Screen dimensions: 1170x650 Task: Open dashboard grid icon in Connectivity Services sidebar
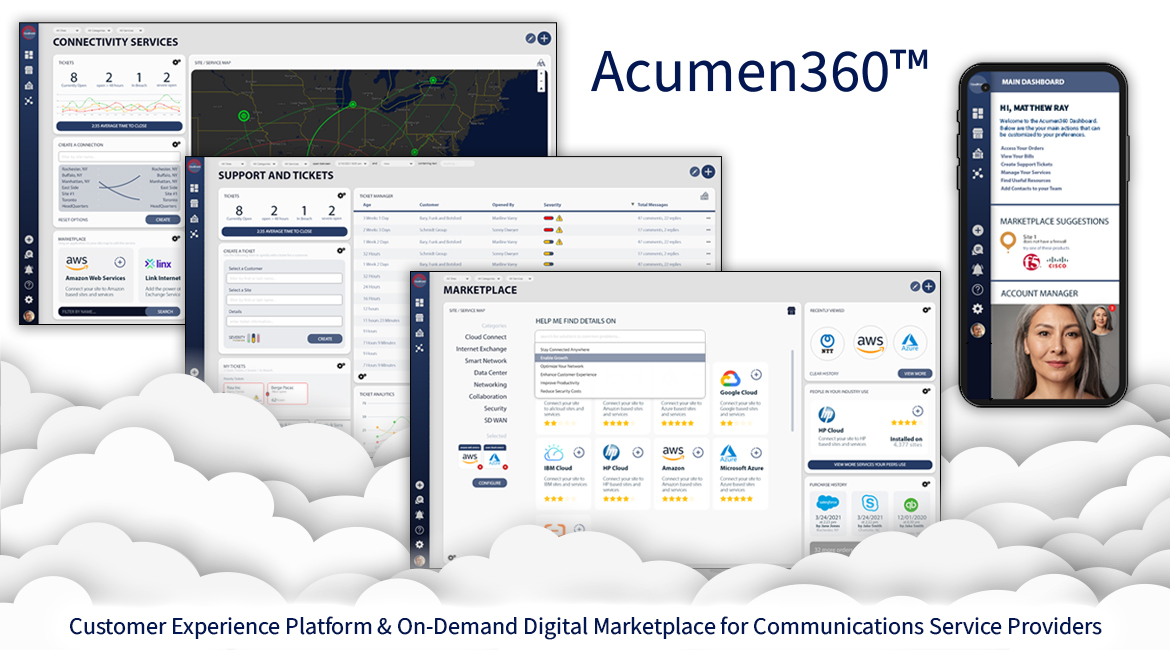(x=28, y=54)
